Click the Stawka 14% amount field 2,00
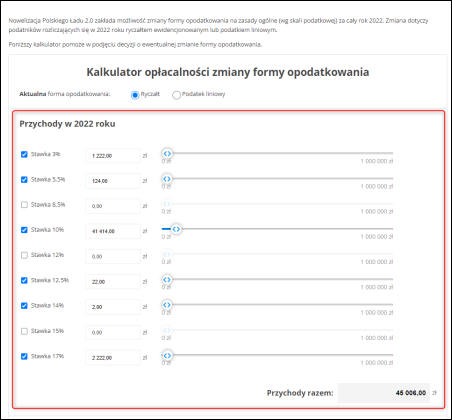The width and height of the screenshot is (452, 420). (113, 307)
